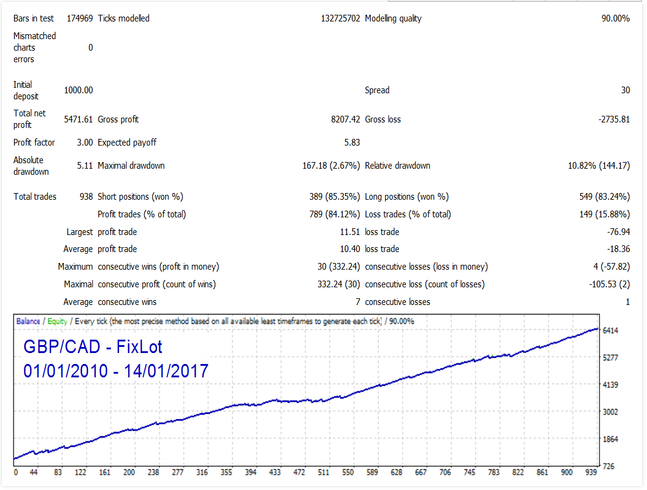The width and height of the screenshot is (647, 490).
Task: Click the Total net profit value 5471.61
Action: [78, 119]
